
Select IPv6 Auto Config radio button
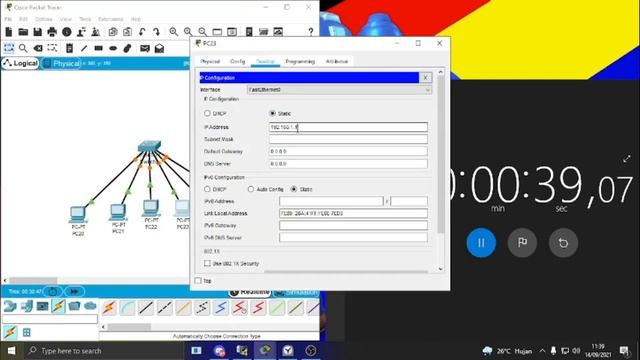[x=251, y=189]
